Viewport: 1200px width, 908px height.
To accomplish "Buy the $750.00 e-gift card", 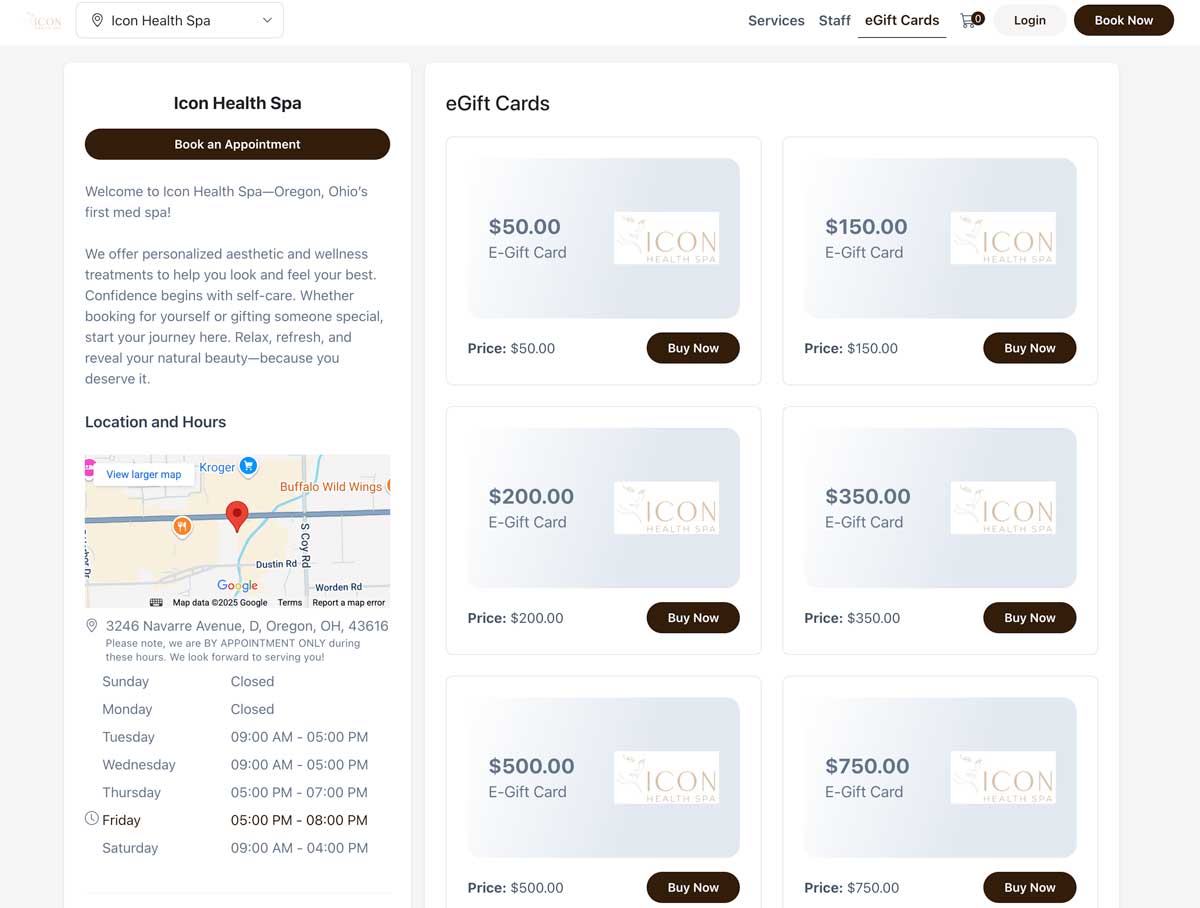I will coord(1030,887).
